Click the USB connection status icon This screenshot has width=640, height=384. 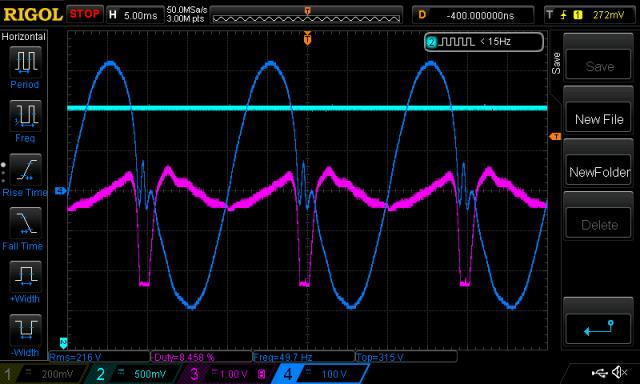click(600, 373)
